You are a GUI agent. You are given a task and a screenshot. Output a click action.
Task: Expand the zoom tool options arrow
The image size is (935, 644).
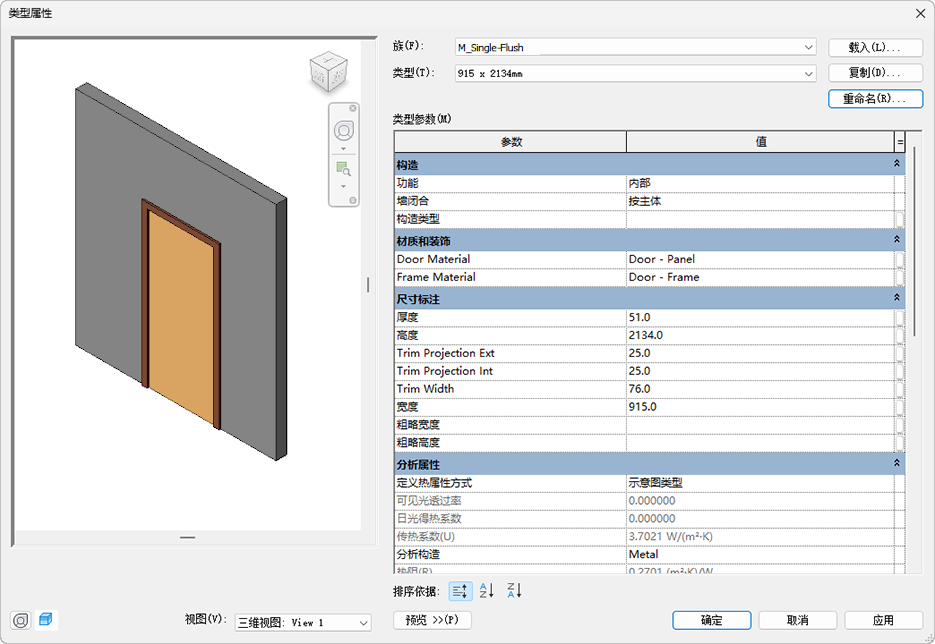(343, 187)
